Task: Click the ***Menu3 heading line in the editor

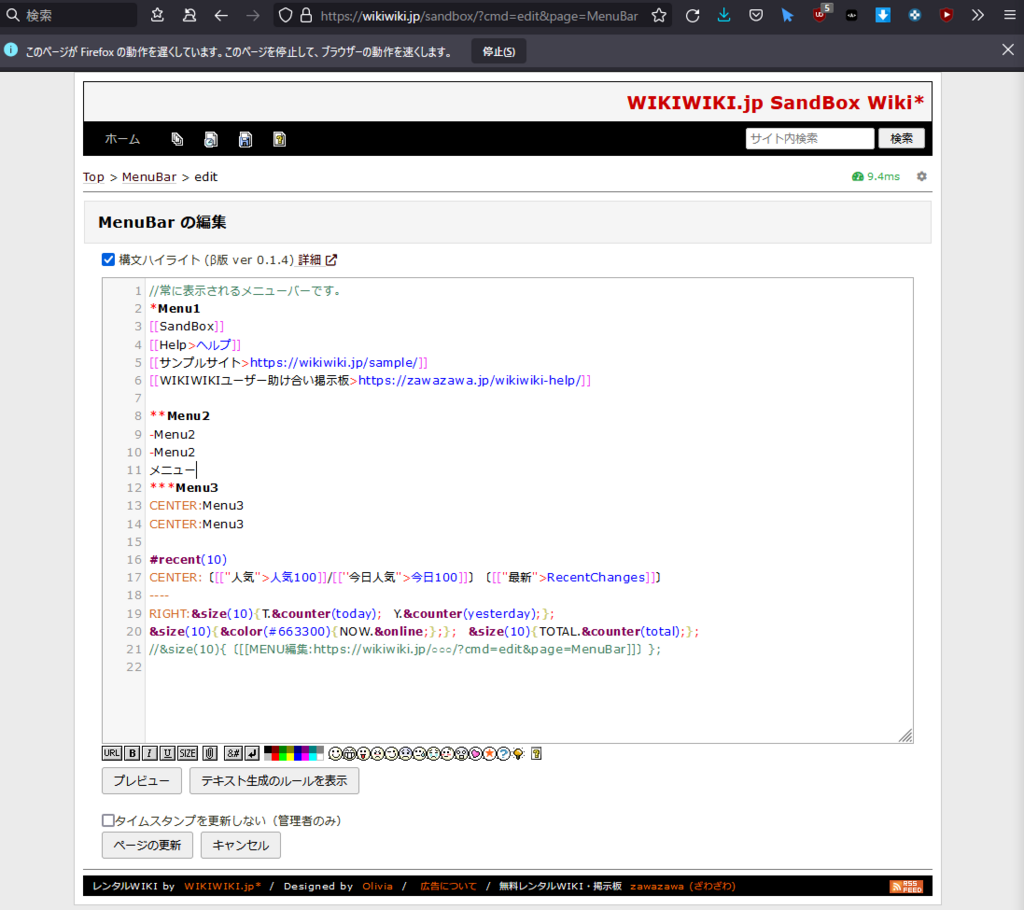Action: tap(184, 488)
